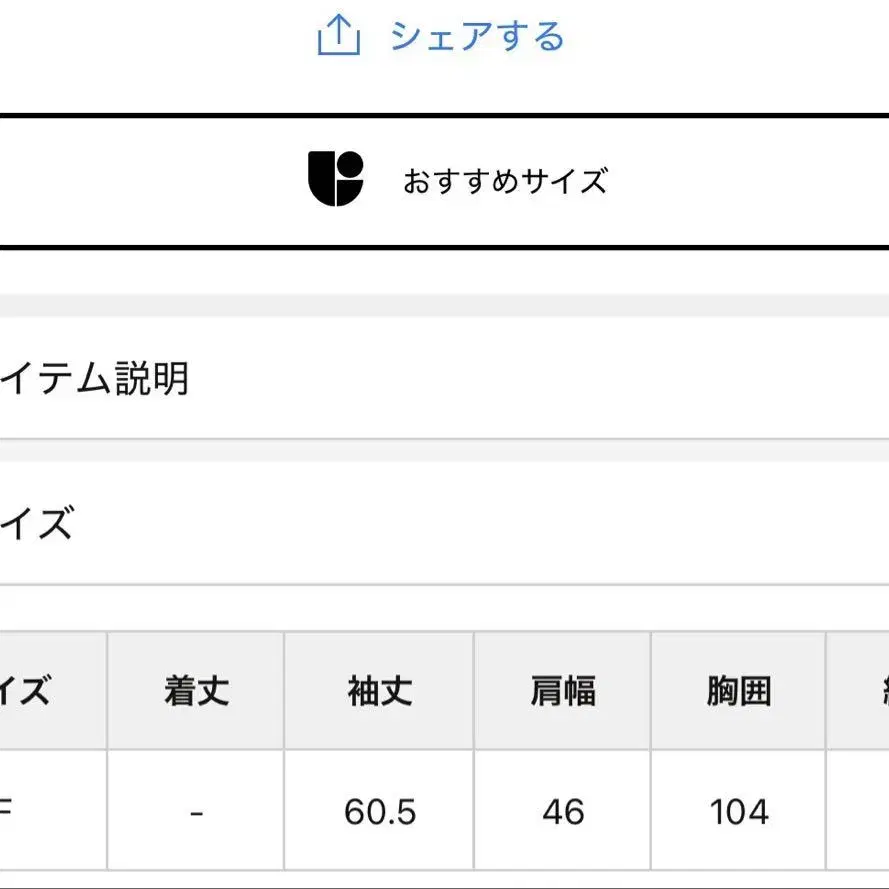
Task: Click the share upload arrow icon
Action: pos(338,37)
